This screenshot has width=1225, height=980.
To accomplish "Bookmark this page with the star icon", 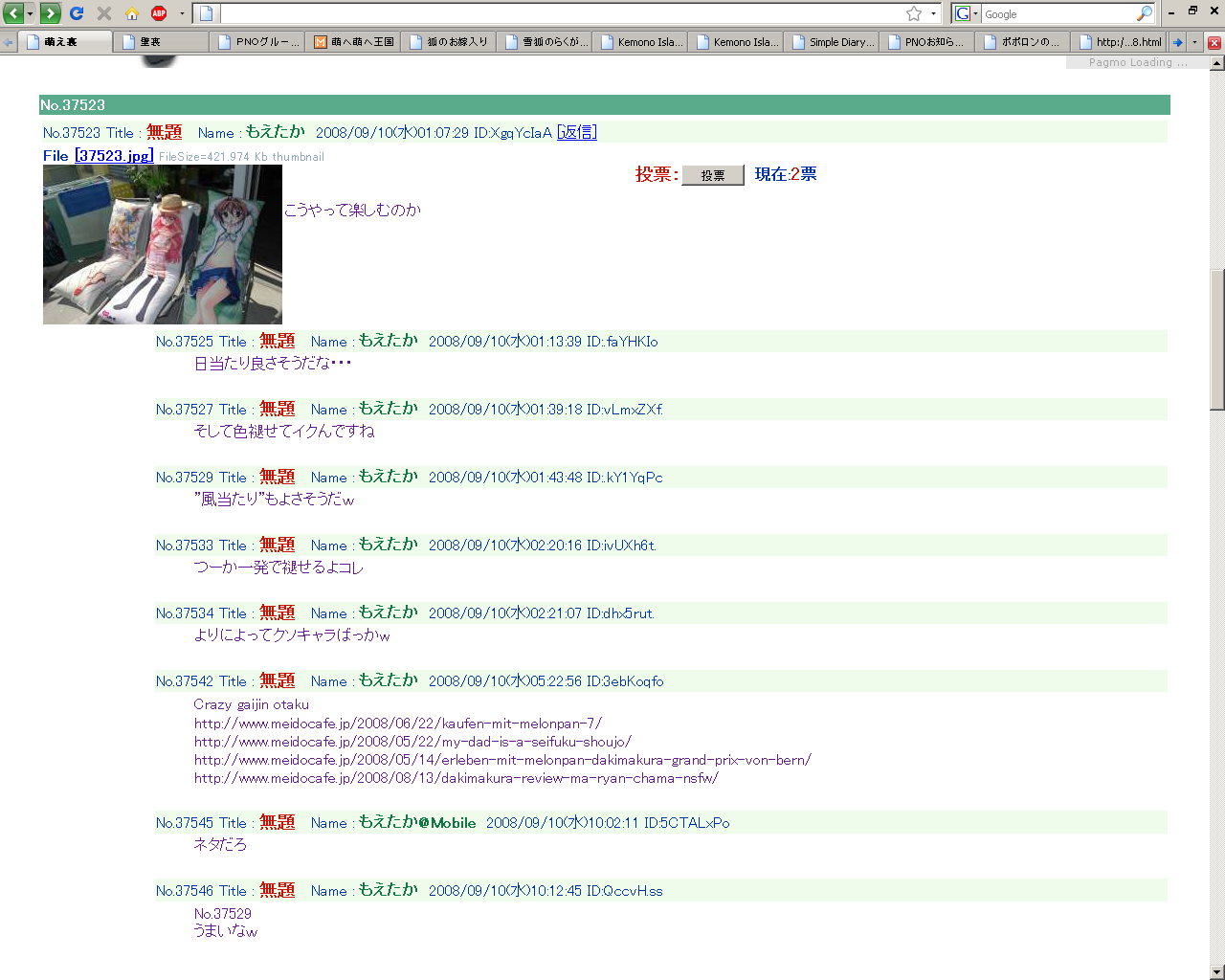I will [914, 13].
